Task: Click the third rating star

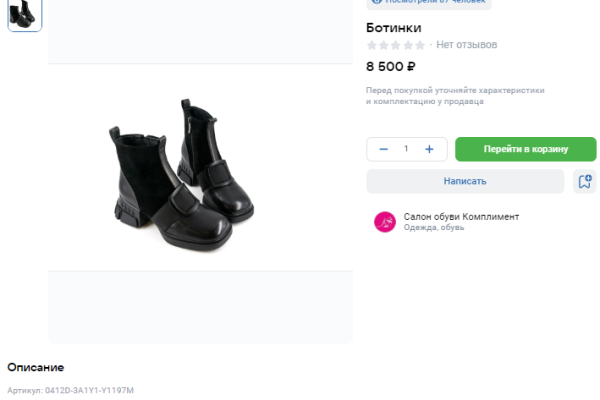Action: click(x=396, y=45)
